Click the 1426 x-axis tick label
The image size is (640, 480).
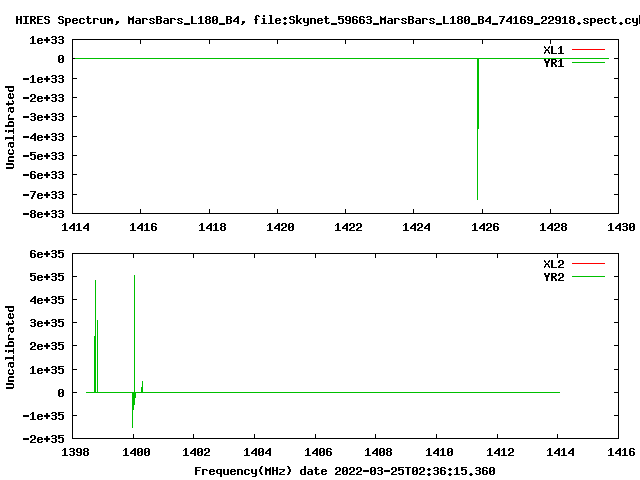point(485,227)
